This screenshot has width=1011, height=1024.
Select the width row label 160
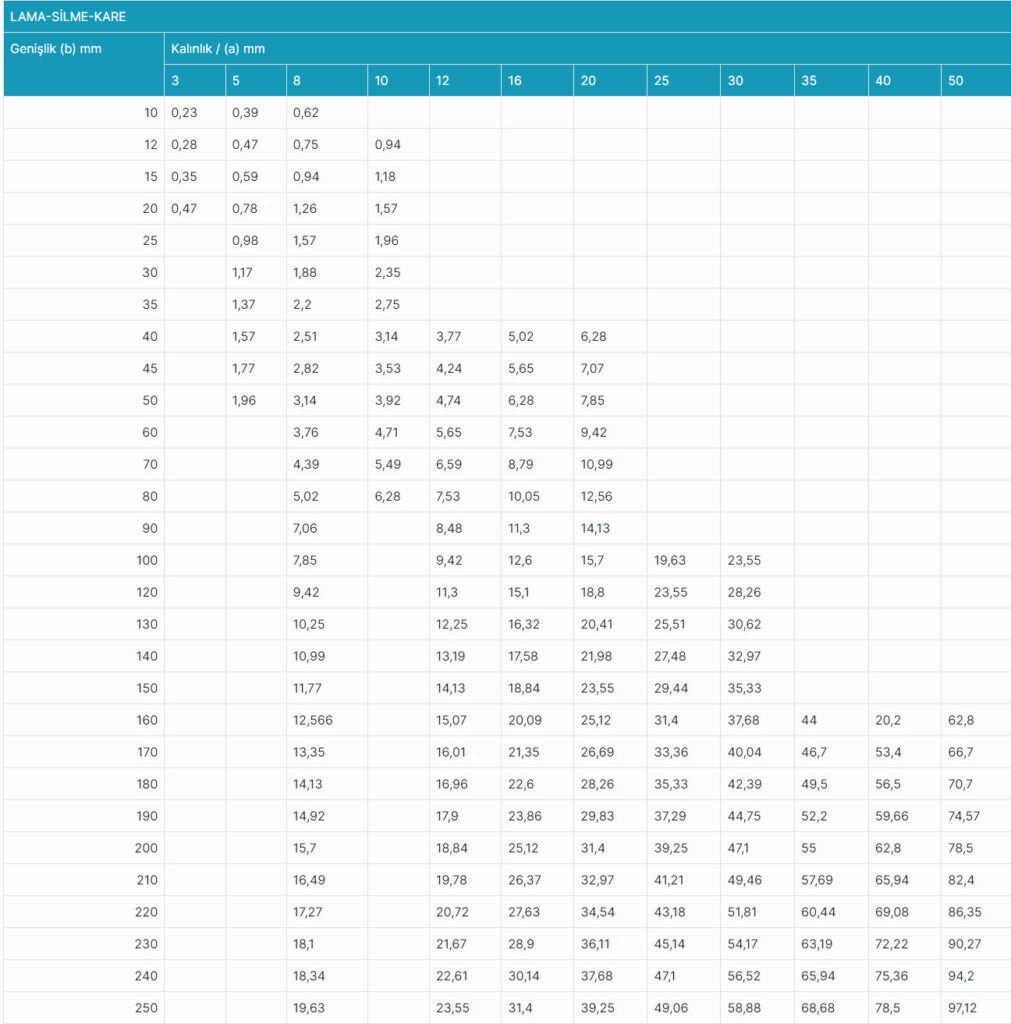(146, 720)
